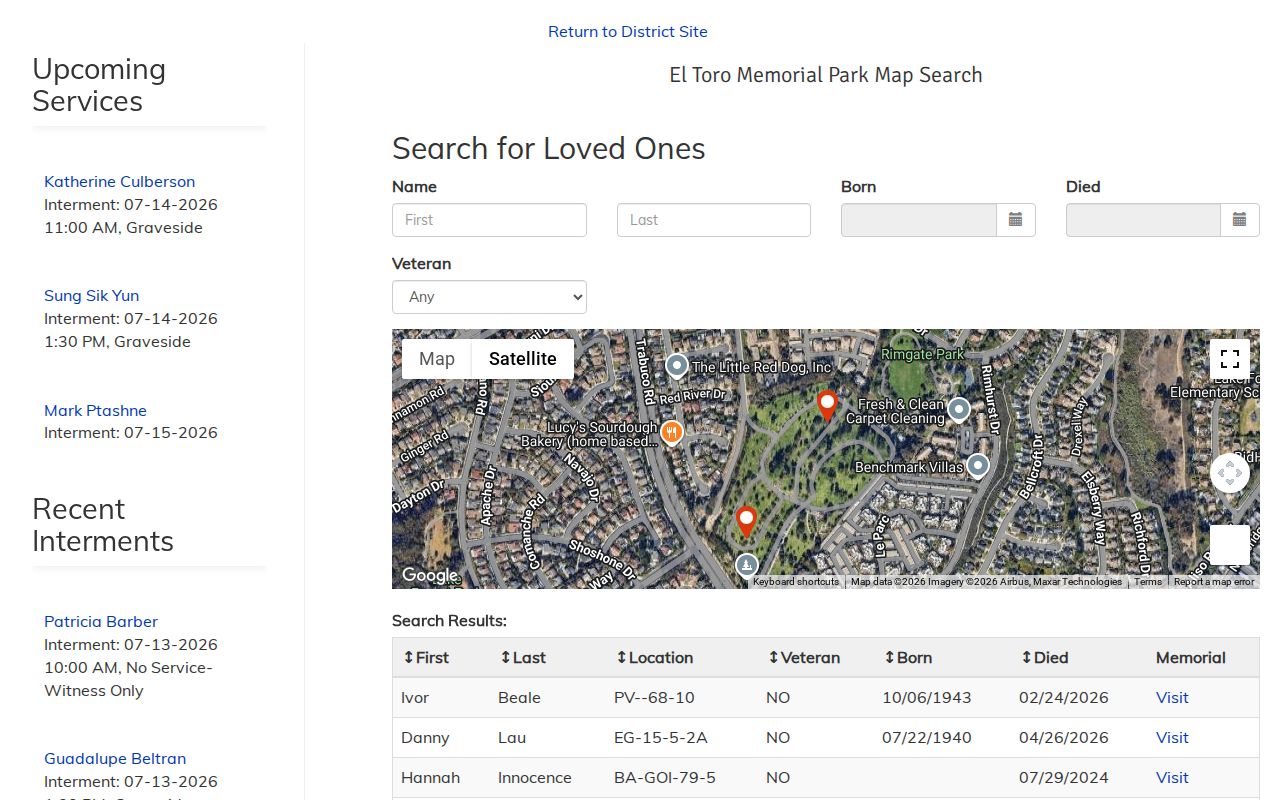Viewport: 1280px width, 800px height.
Task: Select Fresh & Clean Carpet Cleaning marker
Action: [959, 410]
